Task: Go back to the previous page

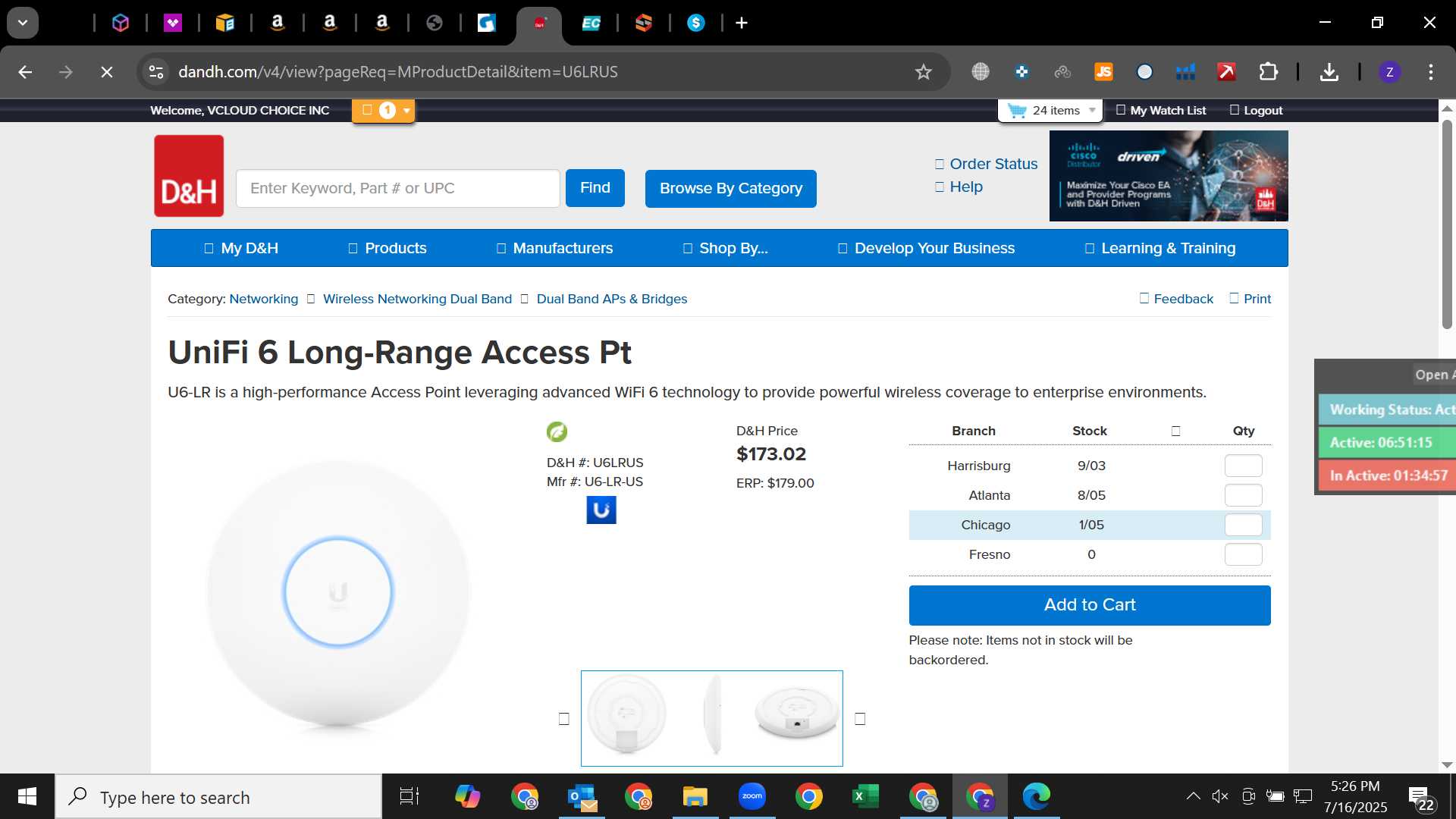Action: (25, 72)
